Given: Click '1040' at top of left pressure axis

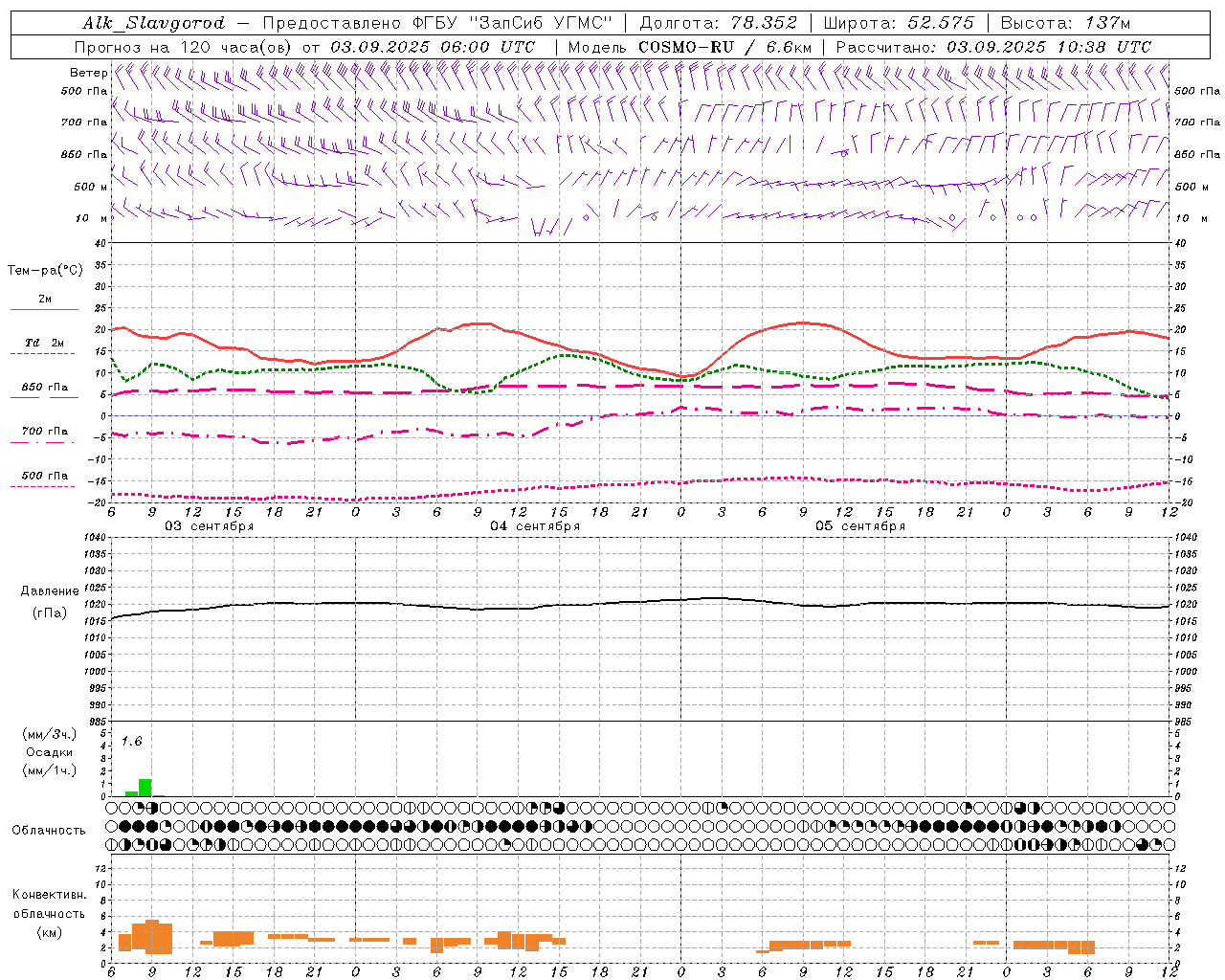Looking at the screenshot, I should [x=95, y=538].
